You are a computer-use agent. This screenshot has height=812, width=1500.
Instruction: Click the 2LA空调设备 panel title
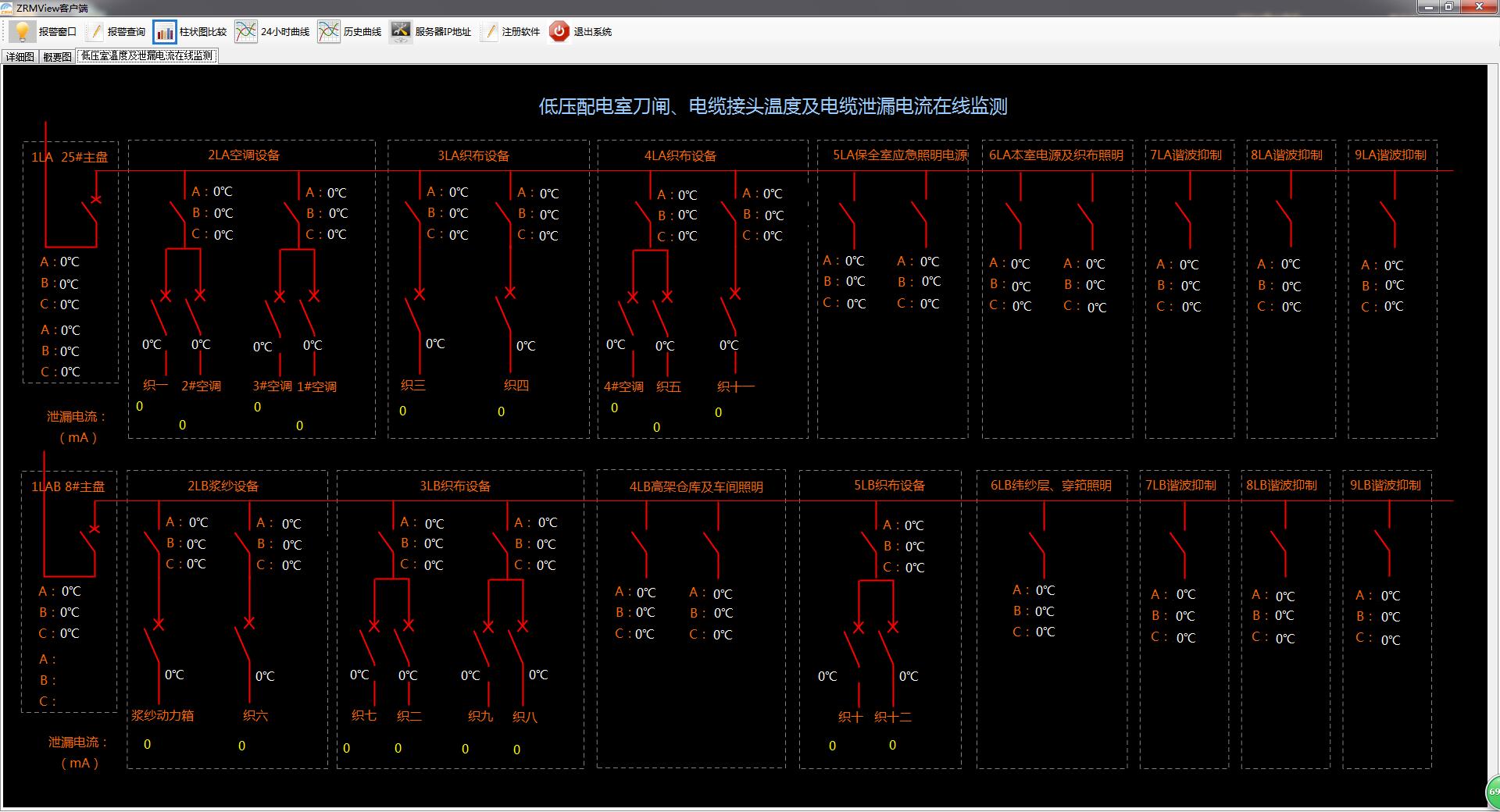click(x=244, y=155)
